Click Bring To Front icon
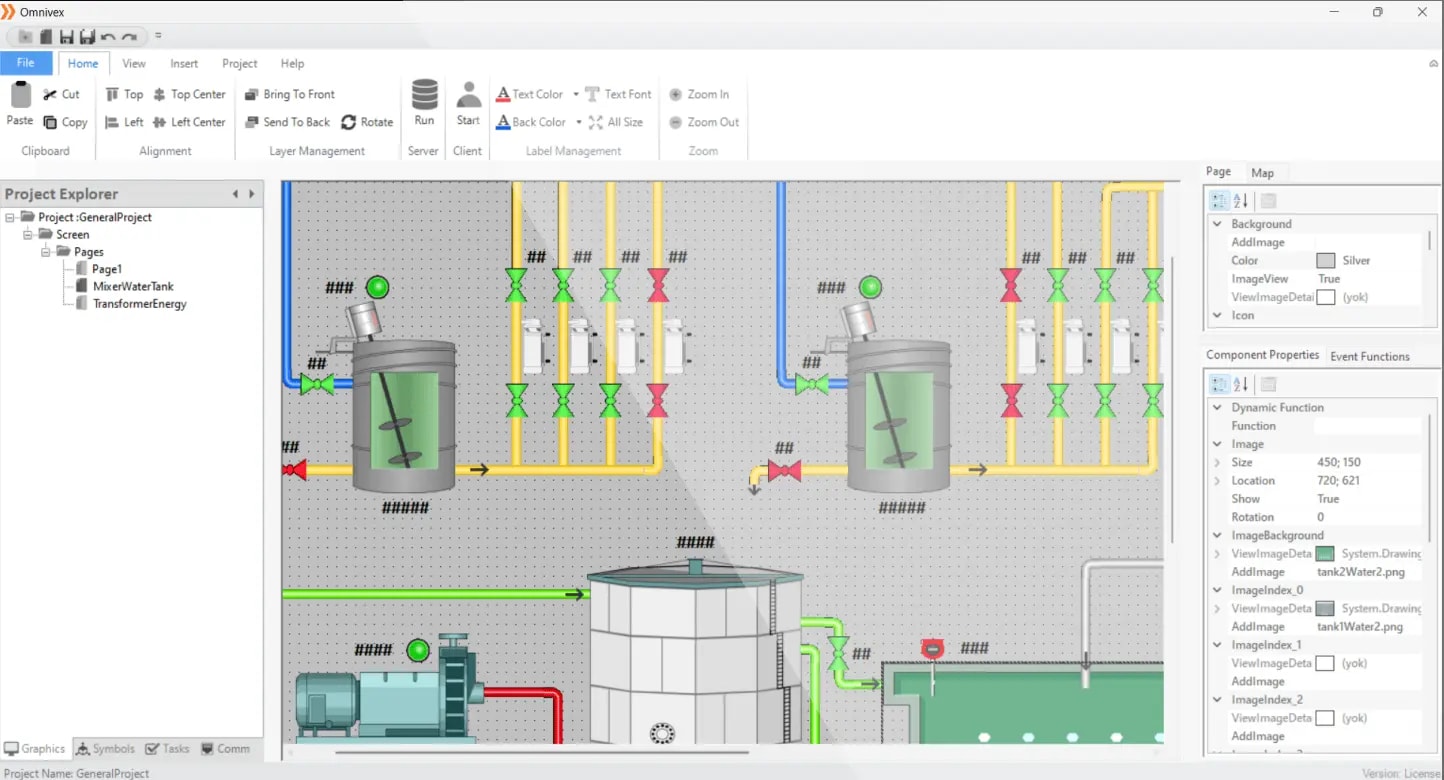The height and width of the screenshot is (780, 1444). tap(252, 94)
